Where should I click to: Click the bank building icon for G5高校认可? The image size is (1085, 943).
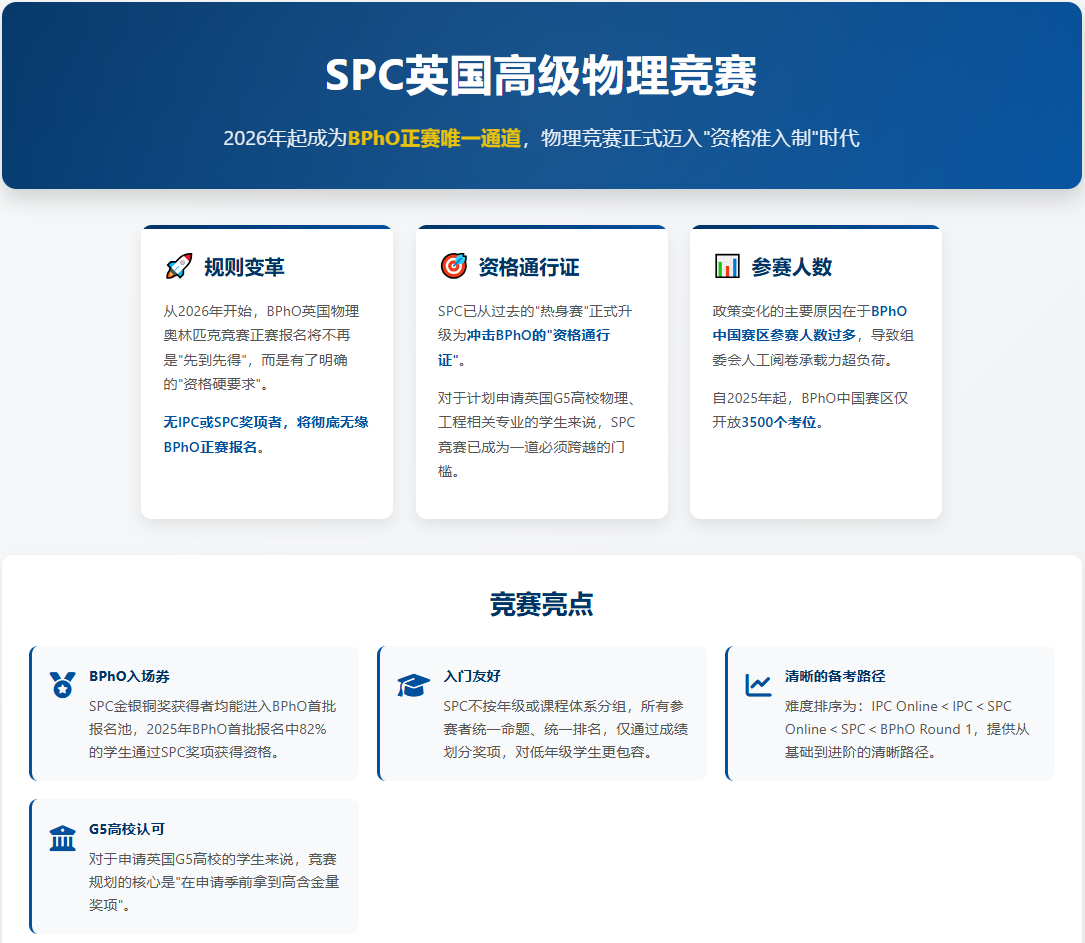[x=62, y=838]
